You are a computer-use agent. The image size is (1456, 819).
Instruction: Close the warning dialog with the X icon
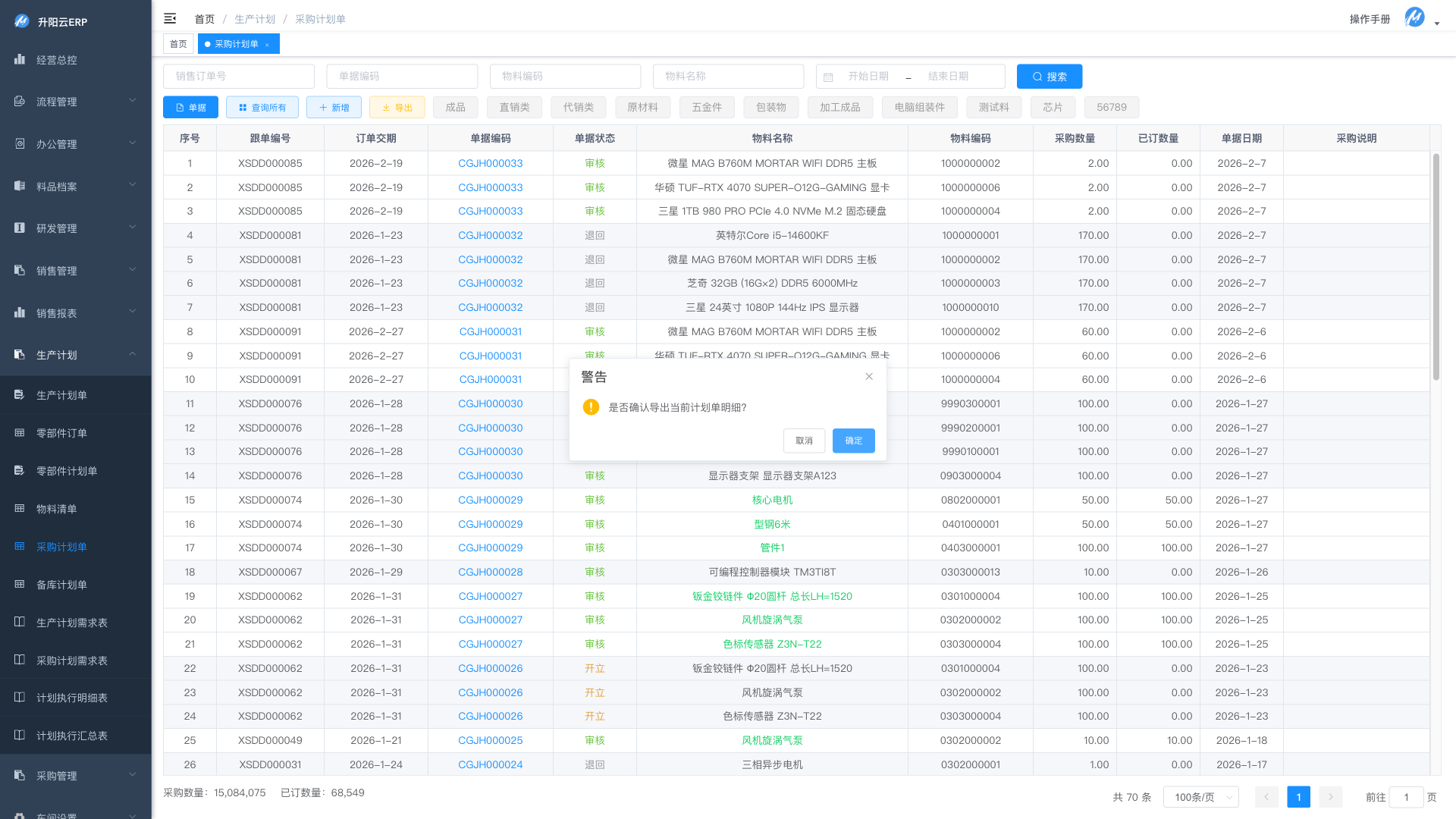[x=869, y=377]
